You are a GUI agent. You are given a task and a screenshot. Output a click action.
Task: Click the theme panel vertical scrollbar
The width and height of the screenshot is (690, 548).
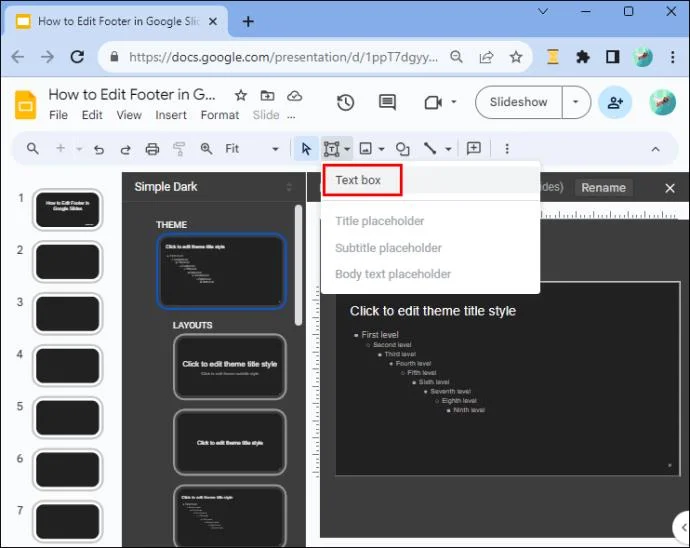[x=299, y=265]
